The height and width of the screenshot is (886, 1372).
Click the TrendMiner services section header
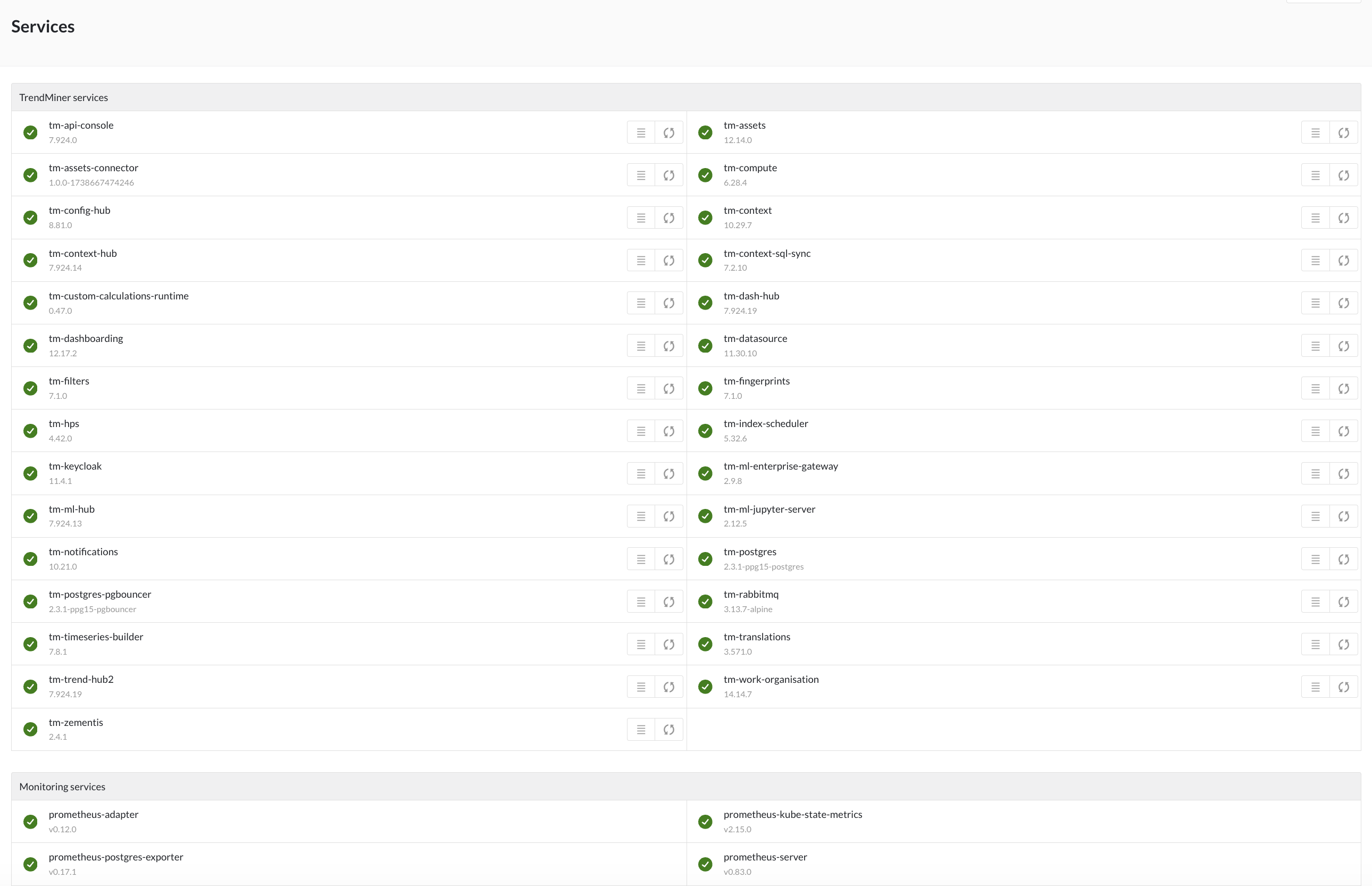coord(63,97)
